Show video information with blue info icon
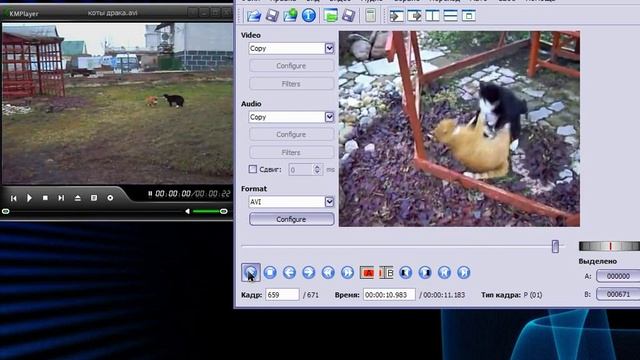Image resolution: width=640 pixels, height=360 pixels. coord(309,16)
